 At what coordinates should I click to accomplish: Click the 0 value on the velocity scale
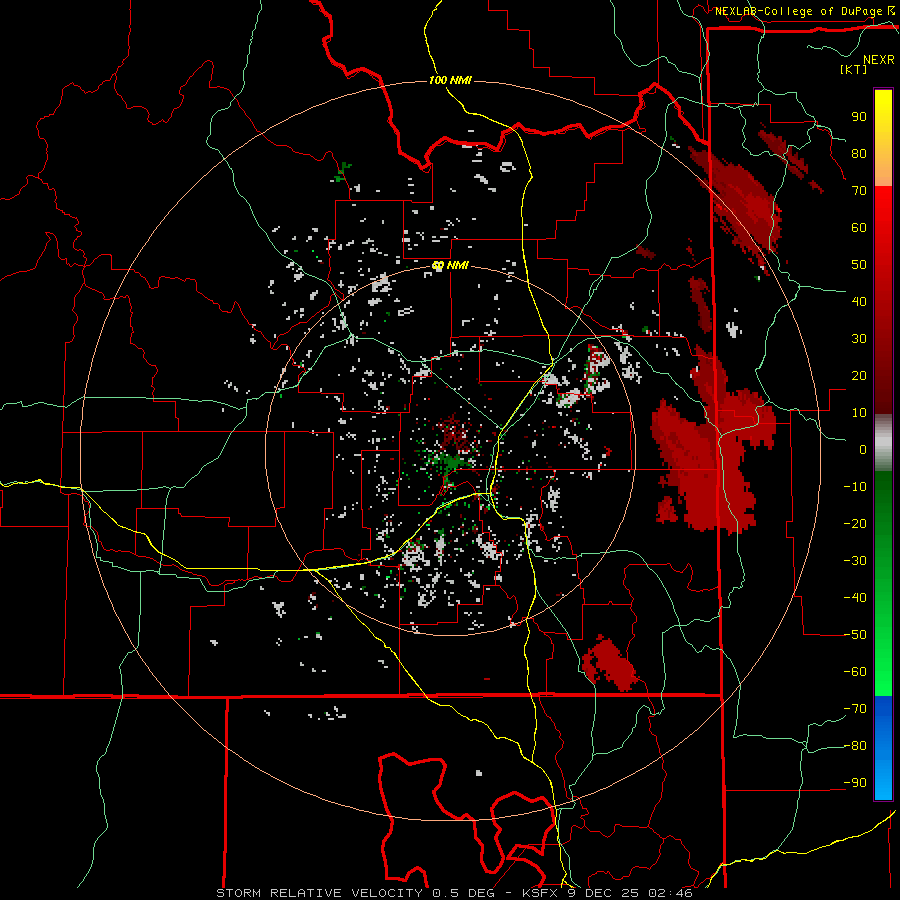(863, 450)
